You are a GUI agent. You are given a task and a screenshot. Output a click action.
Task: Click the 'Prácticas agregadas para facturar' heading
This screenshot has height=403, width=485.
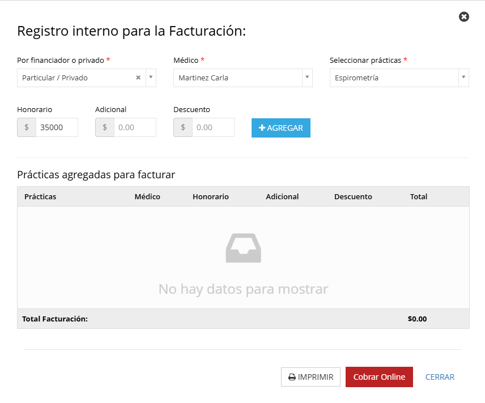point(96,175)
